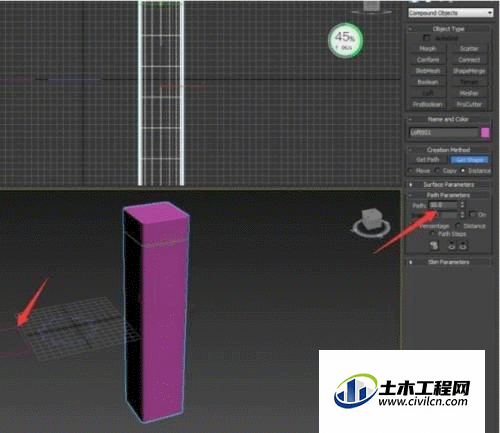
Task: Select the Copy radio option
Action: click(x=438, y=171)
